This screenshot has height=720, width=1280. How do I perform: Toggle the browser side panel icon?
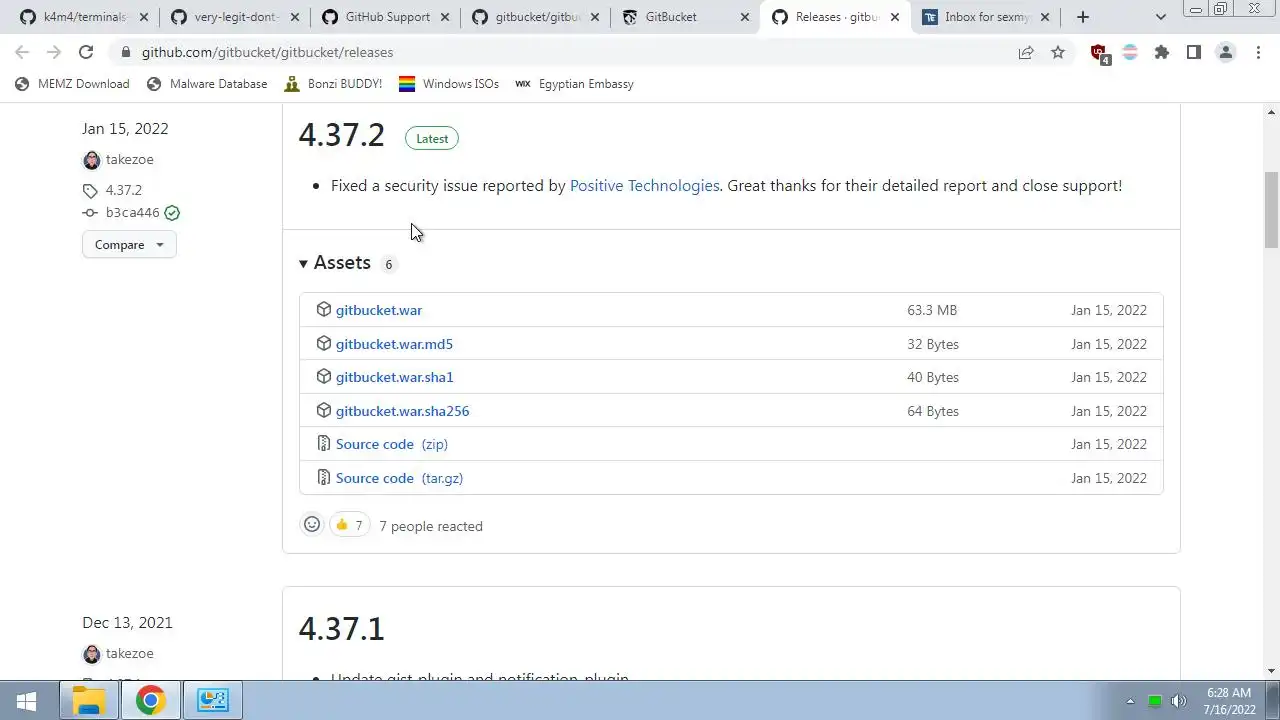pos(1194,52)
